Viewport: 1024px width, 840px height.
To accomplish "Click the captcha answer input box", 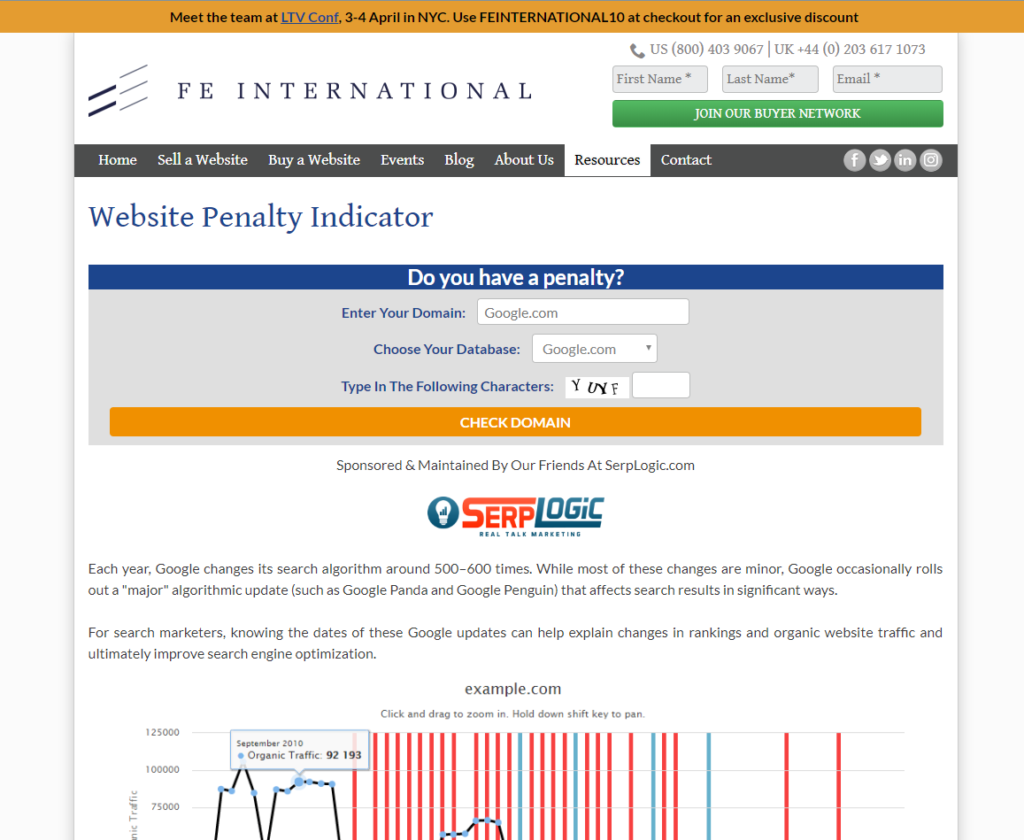I will pyautogui.click(x=661, y=385).
